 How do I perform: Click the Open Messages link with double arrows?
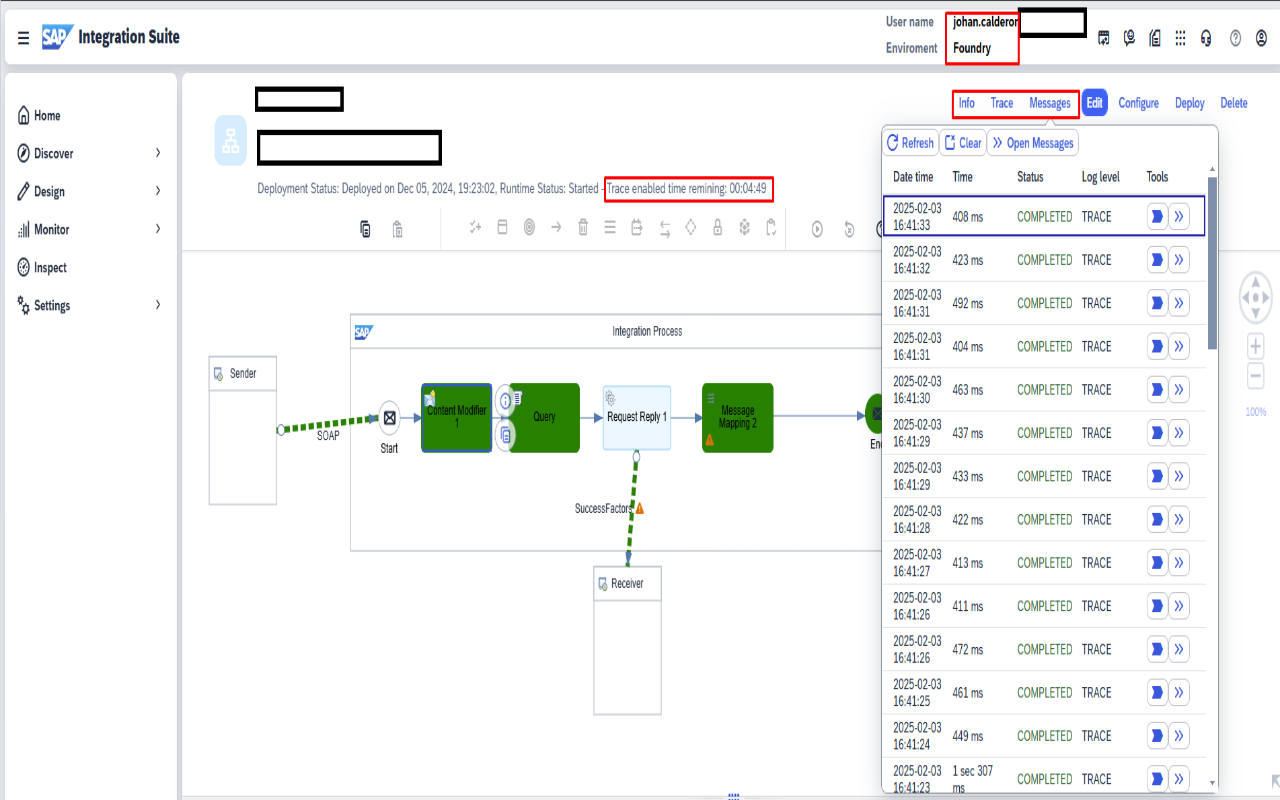(x=1032, y=142)
